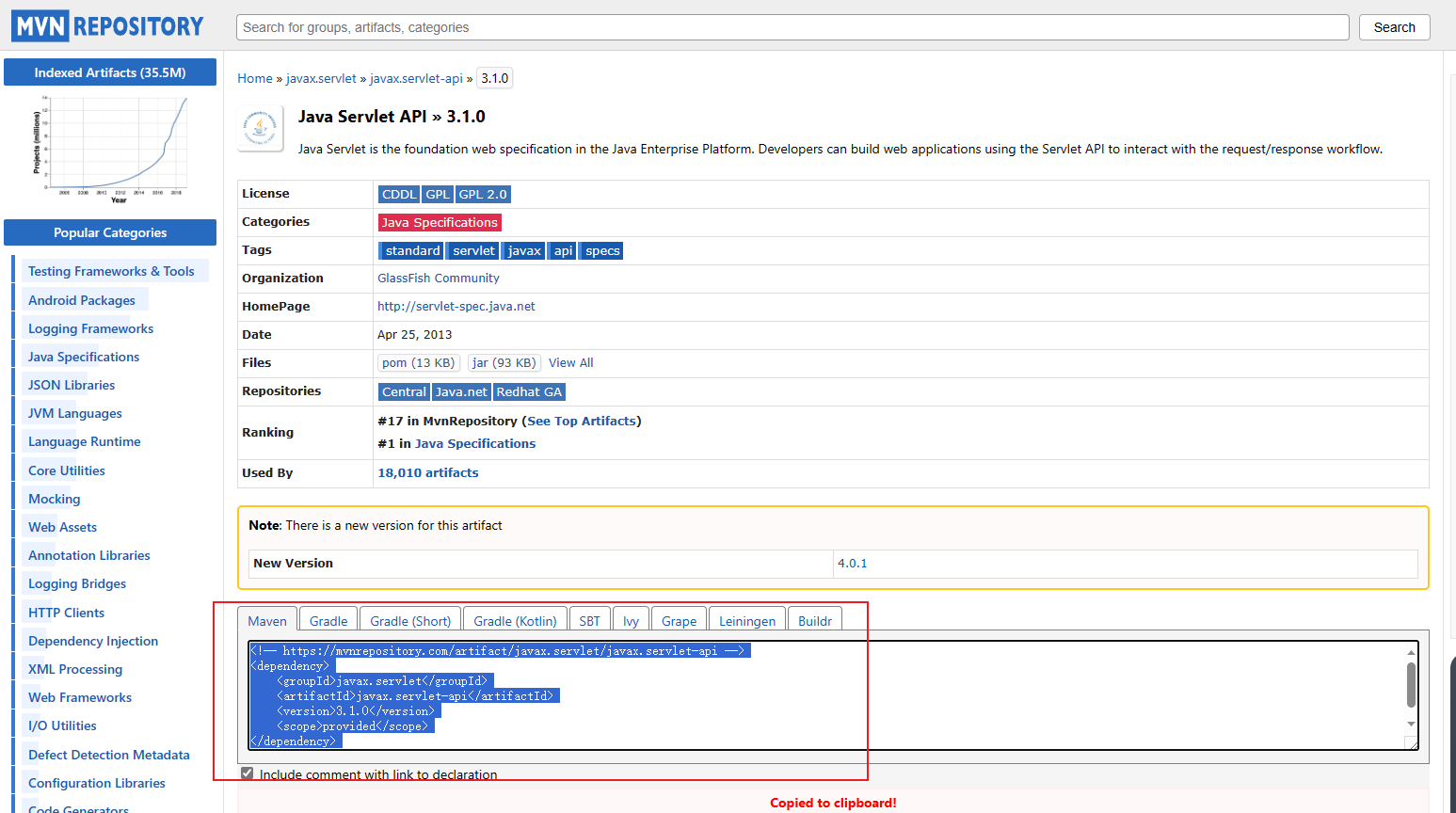Click the CDDL license tag

click(x=399, y=194)
